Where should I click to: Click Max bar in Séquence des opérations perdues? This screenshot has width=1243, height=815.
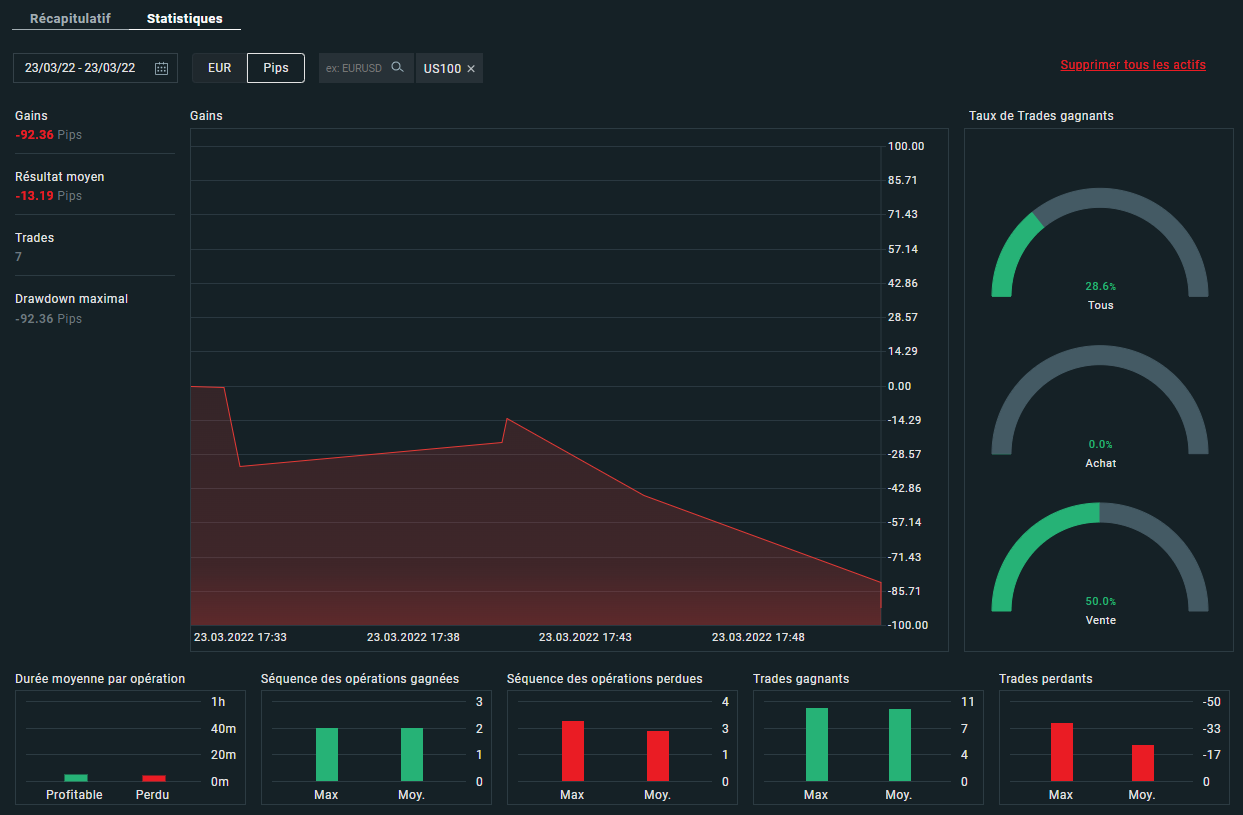pyautogui.click(x=572, y=751)
